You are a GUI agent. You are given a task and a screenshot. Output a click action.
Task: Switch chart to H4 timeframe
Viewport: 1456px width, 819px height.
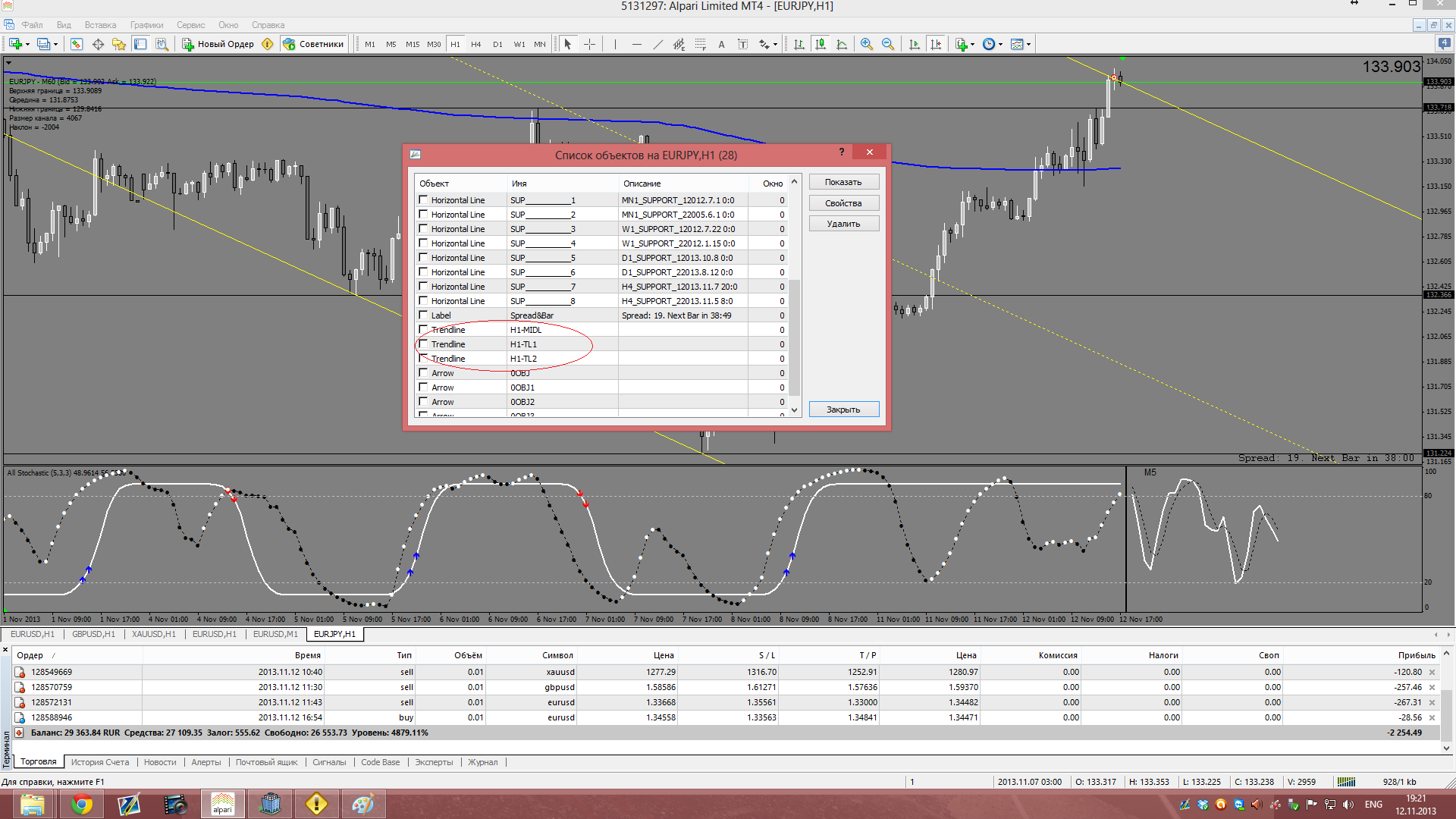coord(476,44)
